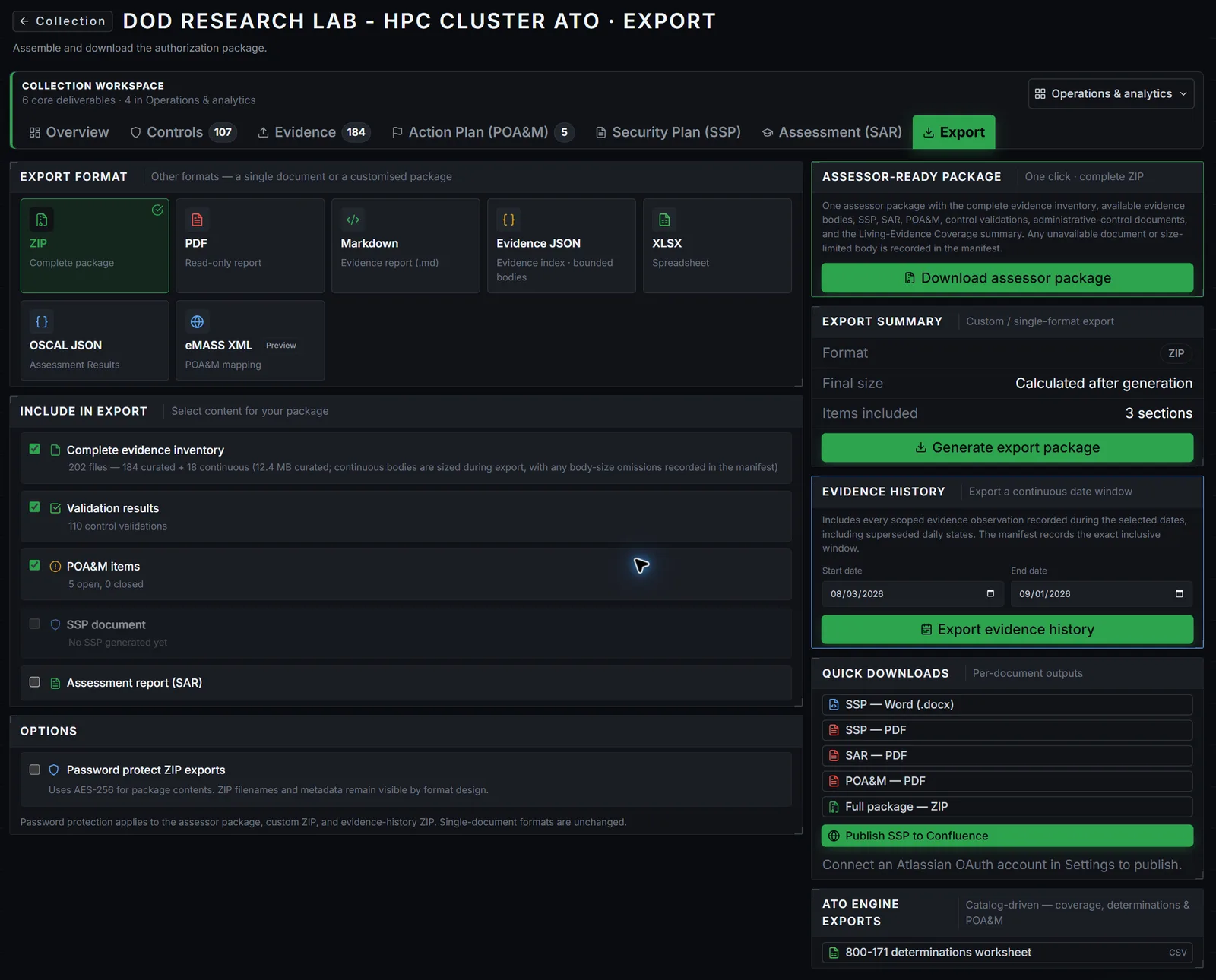Open the Start date calendar picker
The image size is (1216, 980).
tap(990, 593)
